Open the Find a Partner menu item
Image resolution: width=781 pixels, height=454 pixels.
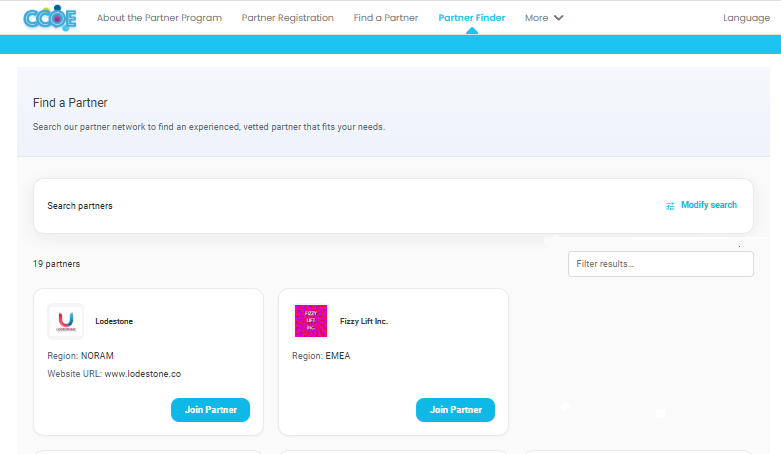tap(386, 18)
